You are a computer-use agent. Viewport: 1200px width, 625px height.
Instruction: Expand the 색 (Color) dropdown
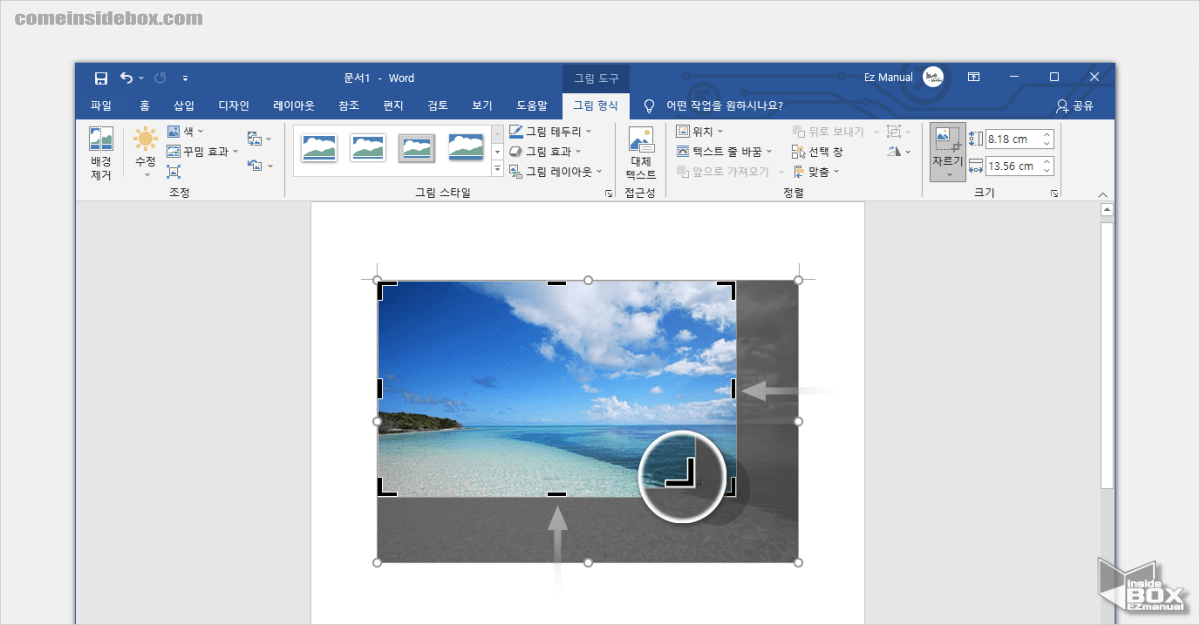pyautogui.click(x=186, y=131)
